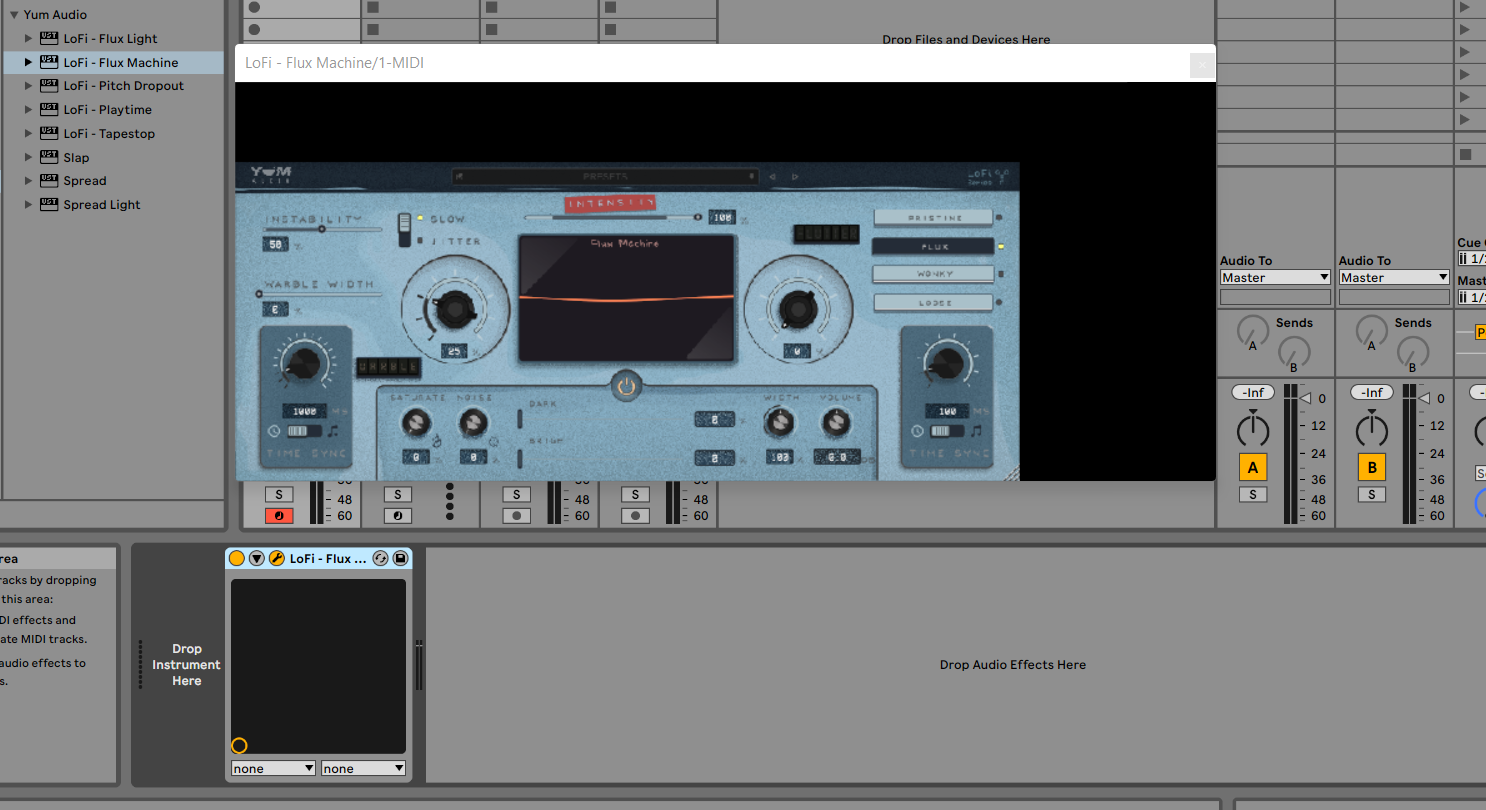
Task: Click the plug-in icon left of the Spread row
Action: click(x=48, y=181)
